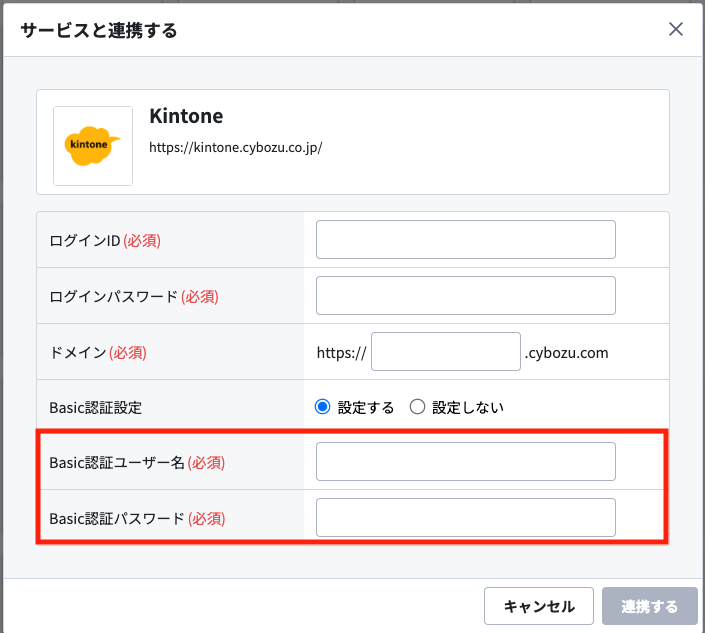This screenshot has height=633, width=705.
Task: Click the ログインパスワード (必須) label
Action: coord(134,297)
